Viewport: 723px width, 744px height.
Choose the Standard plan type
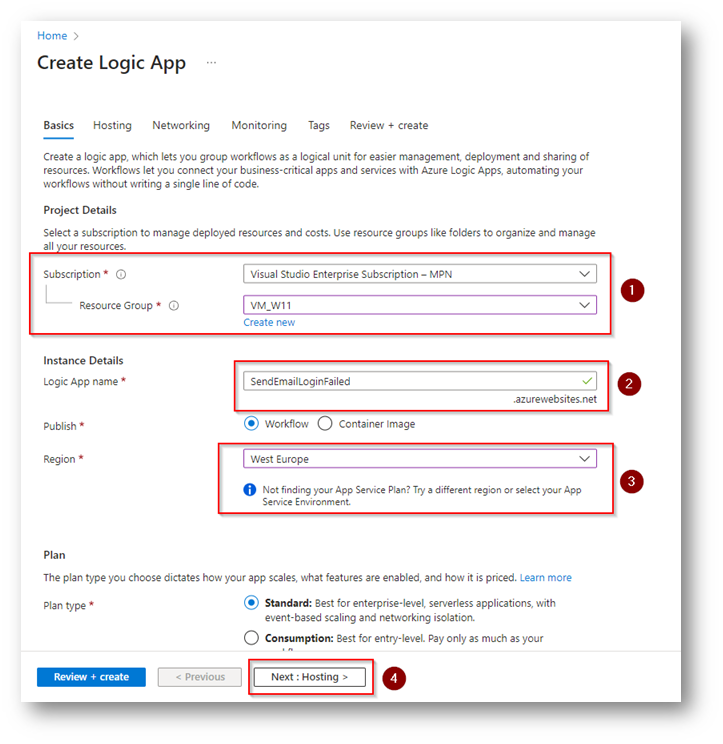click(x=251, y=603)
